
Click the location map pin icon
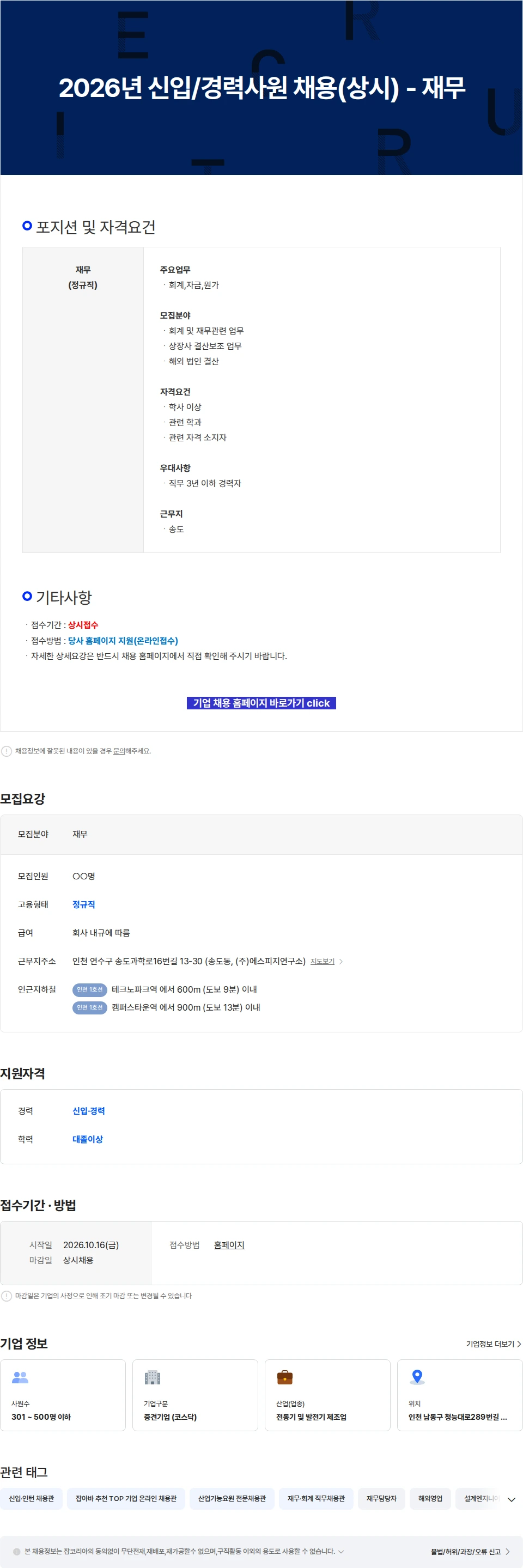(x=417, y=1377)
